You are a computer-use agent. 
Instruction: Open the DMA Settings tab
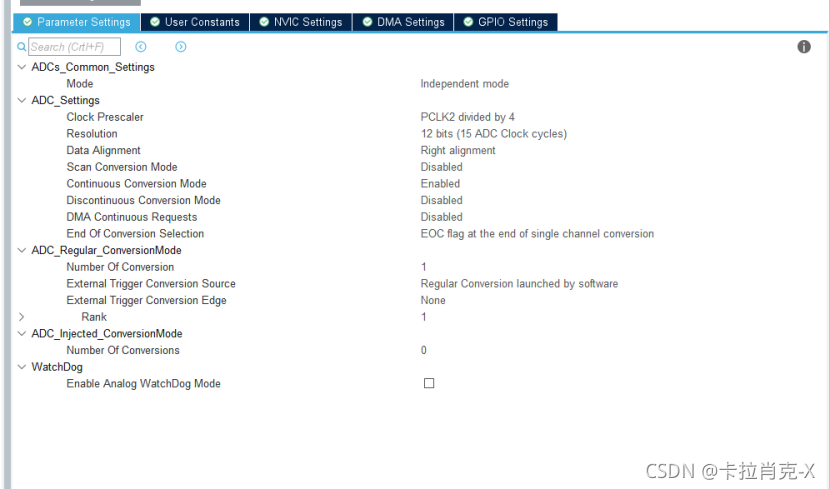point(403,22)
